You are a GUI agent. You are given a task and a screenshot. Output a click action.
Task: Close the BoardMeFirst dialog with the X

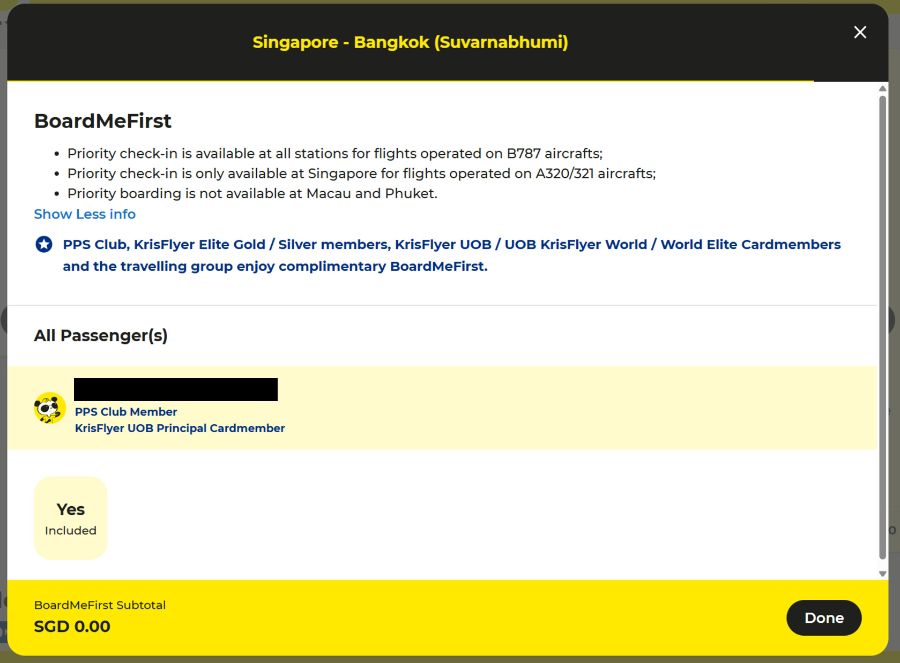point(860,32)
